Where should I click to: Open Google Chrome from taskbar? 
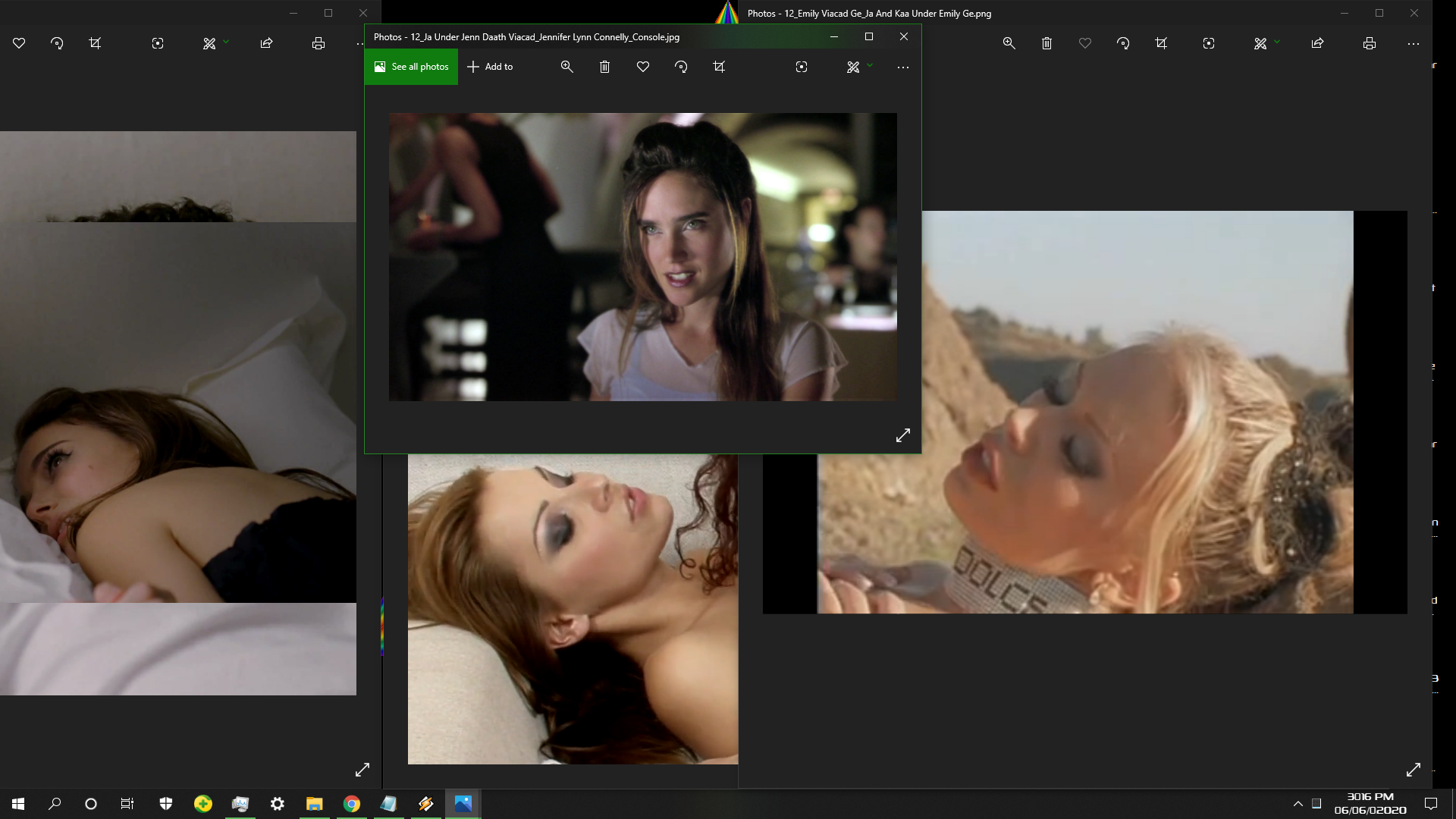click(x=351, y=804)
